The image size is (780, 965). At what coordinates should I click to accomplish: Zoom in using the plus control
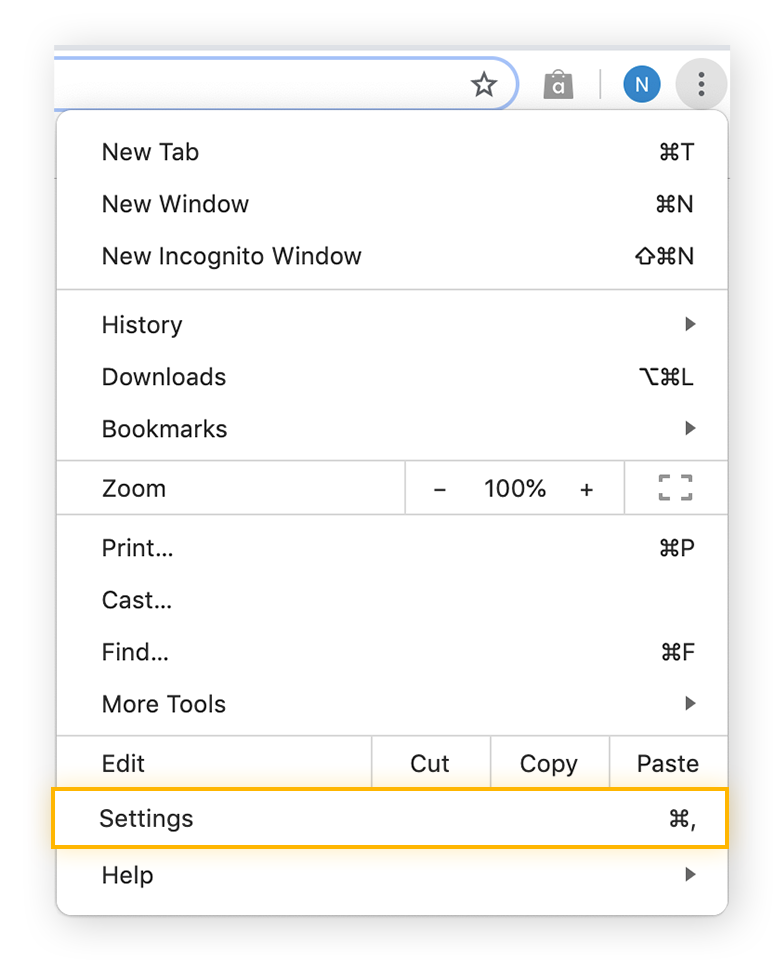click(x=587, y=489)
